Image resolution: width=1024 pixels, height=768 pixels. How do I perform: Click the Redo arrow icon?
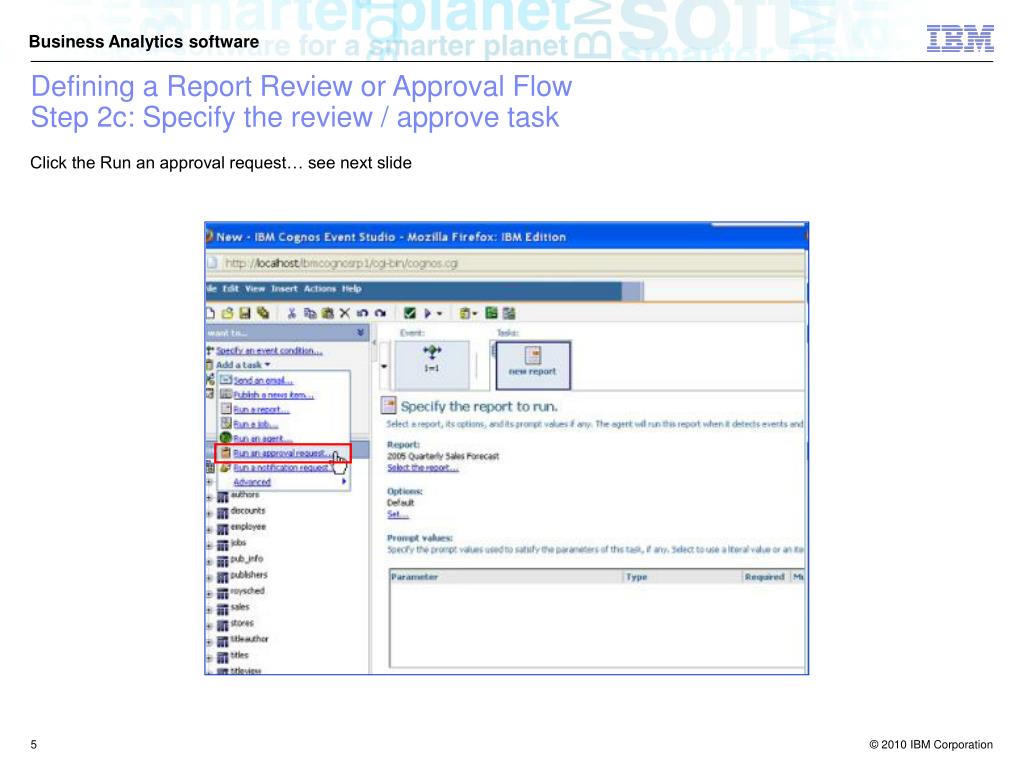pos(380,313)
